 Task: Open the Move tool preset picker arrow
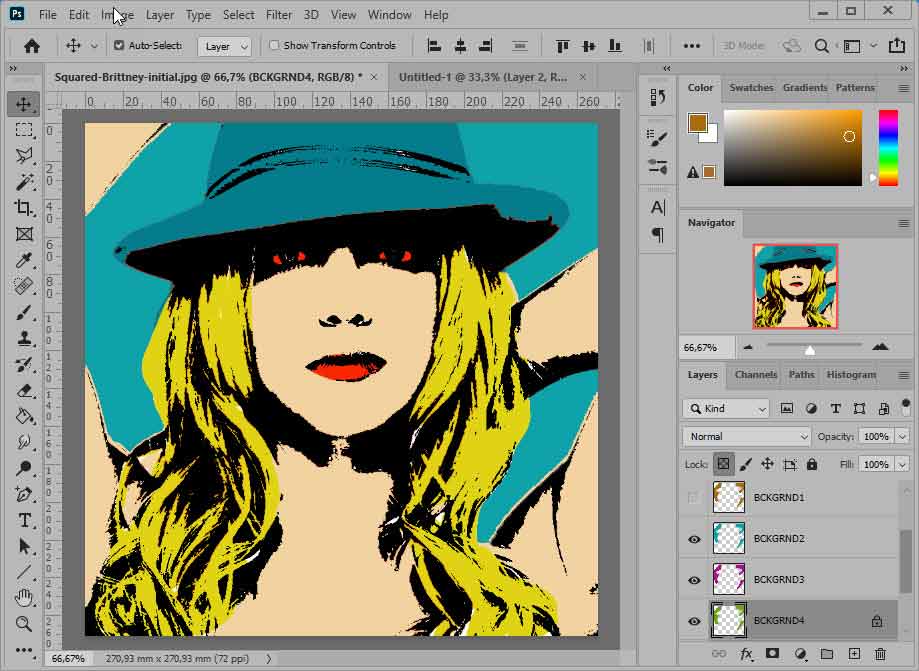point(94,46)
